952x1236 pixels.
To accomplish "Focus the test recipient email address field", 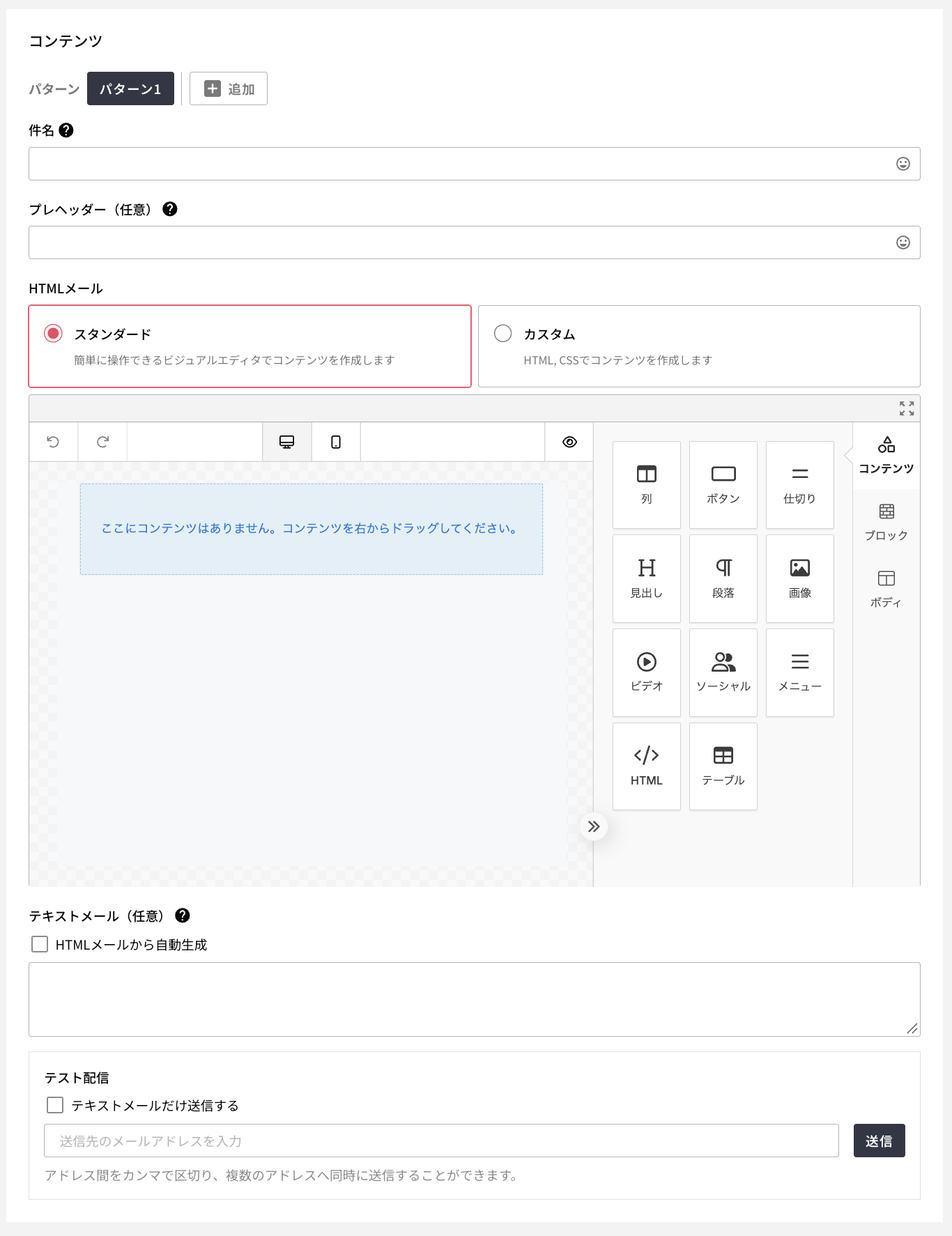I will [441, 1141].
